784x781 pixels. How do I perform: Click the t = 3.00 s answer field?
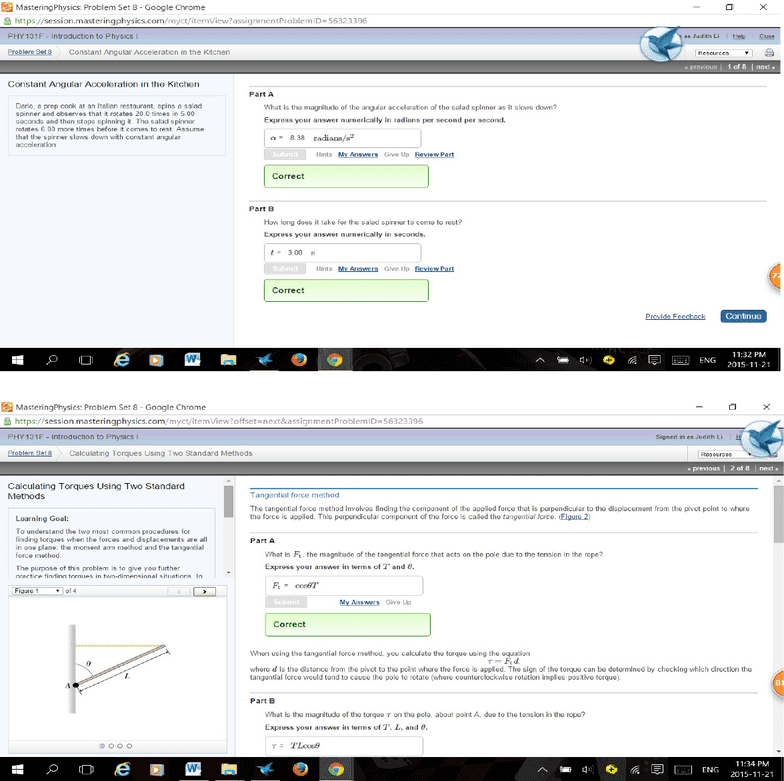point(342,252)
